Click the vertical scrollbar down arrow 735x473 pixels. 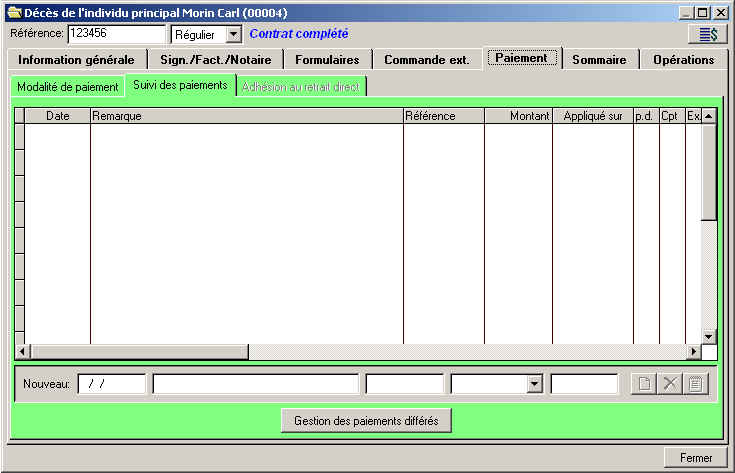709,337
